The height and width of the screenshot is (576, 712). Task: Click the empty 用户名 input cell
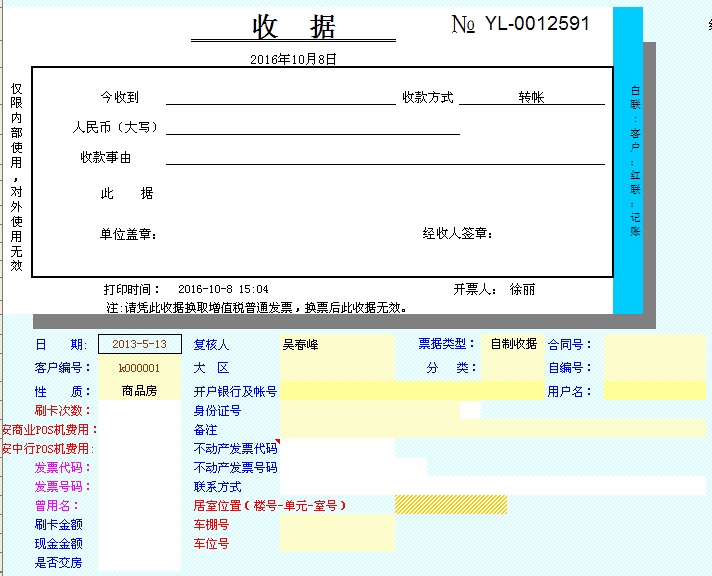coord(654,391)
